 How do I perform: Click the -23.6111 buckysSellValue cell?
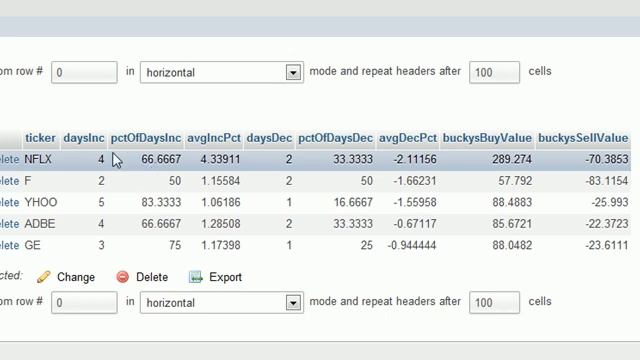pos(607,245)
